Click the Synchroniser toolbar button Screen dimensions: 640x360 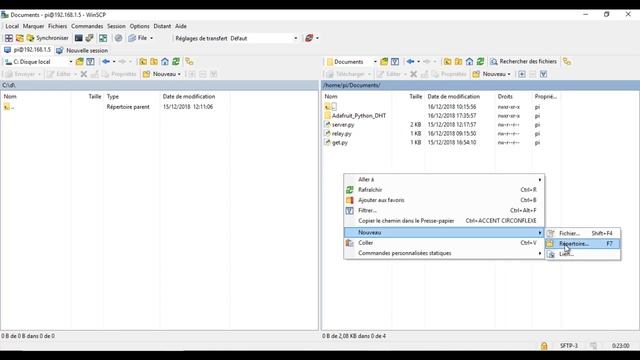[47, 38]
